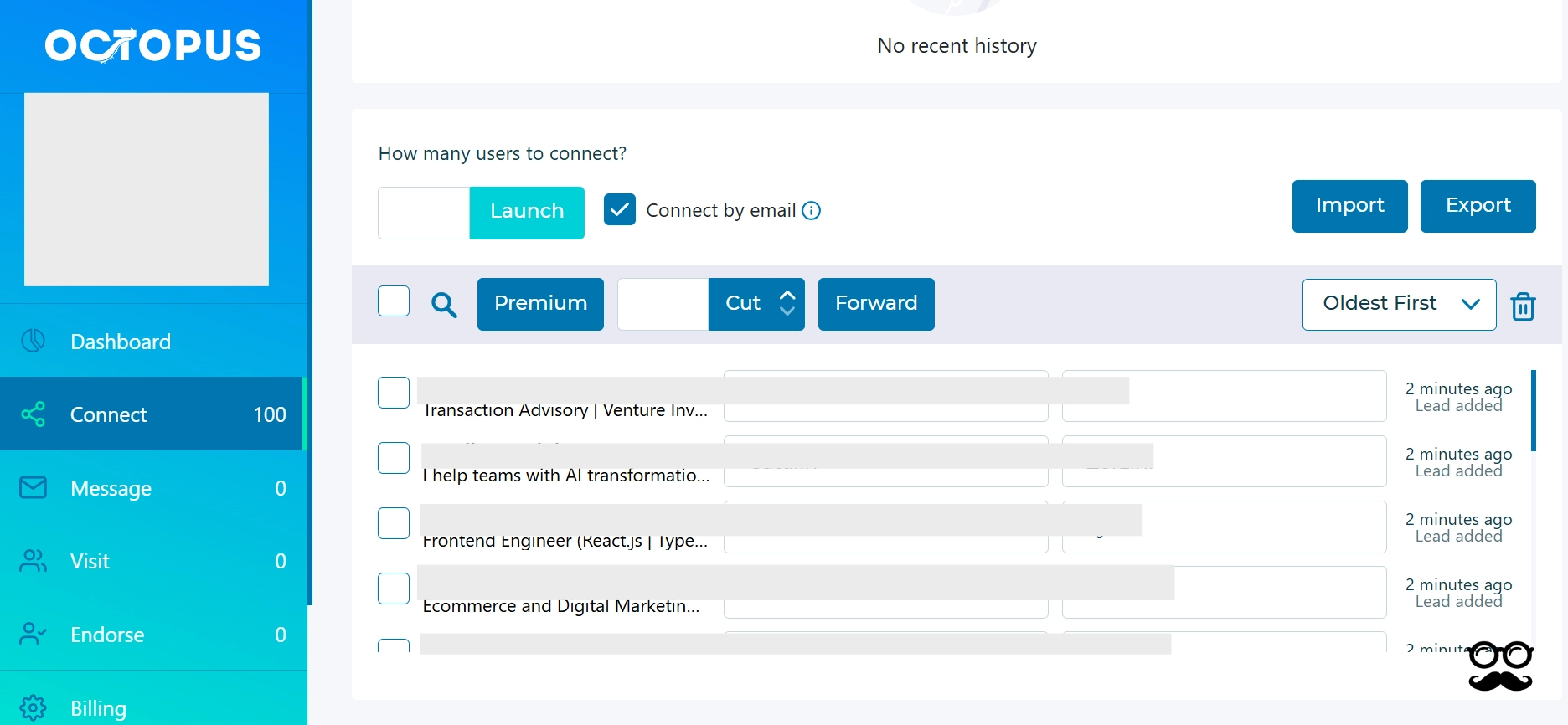Tick the select-all checkbox in toolbar
The width and height of the screenshot is (1568, 725).
point(394,301)
